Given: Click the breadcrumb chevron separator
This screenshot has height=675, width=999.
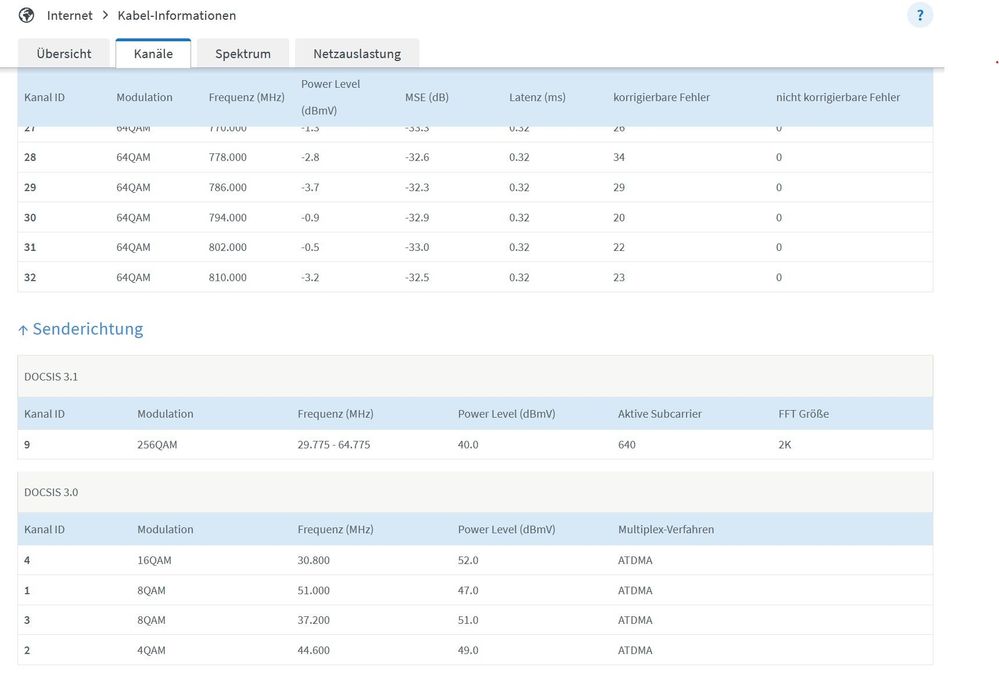Looking at the screenshot, I should pos(105,15).
